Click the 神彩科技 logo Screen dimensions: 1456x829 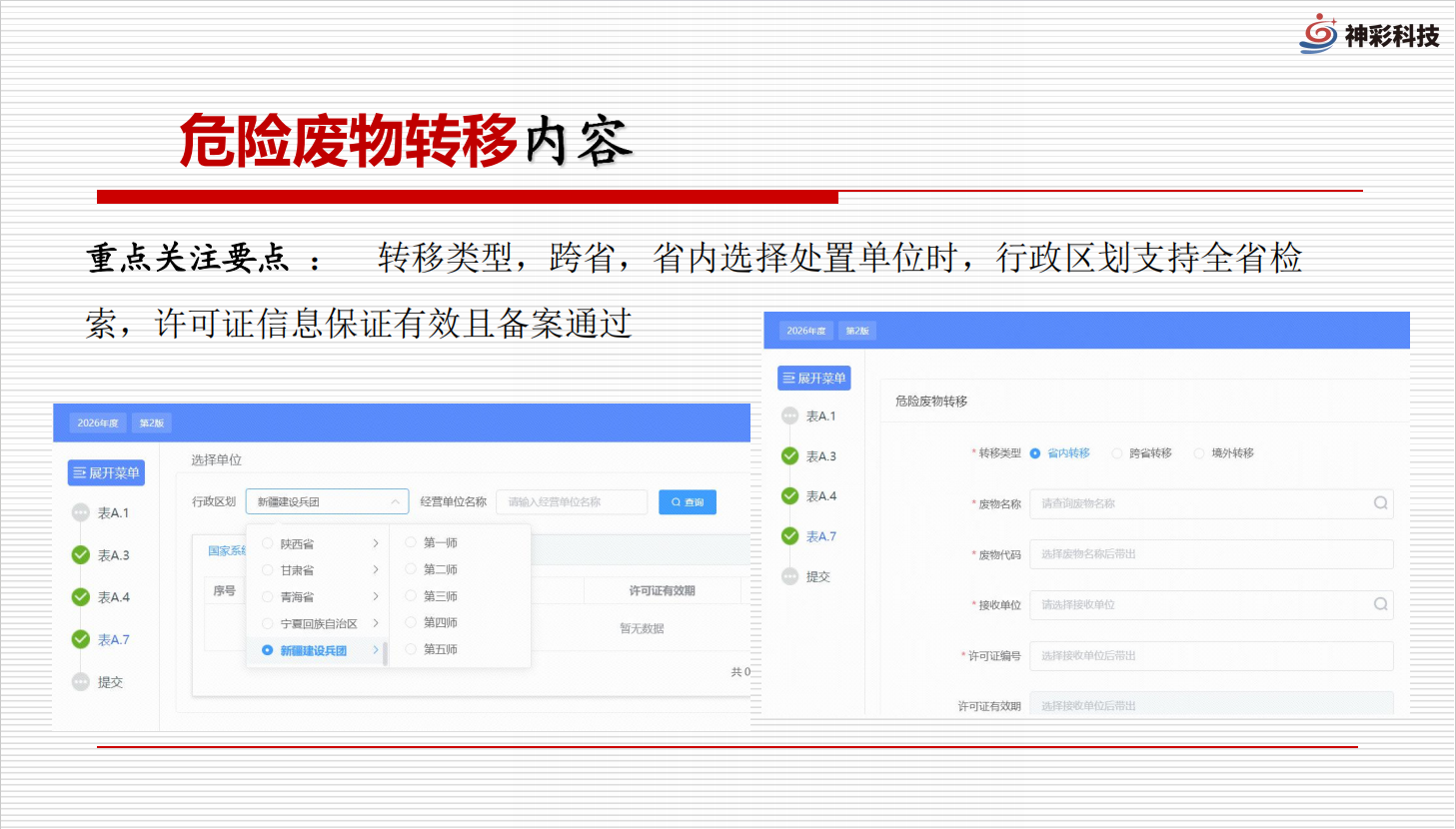tap(1368, 35)
